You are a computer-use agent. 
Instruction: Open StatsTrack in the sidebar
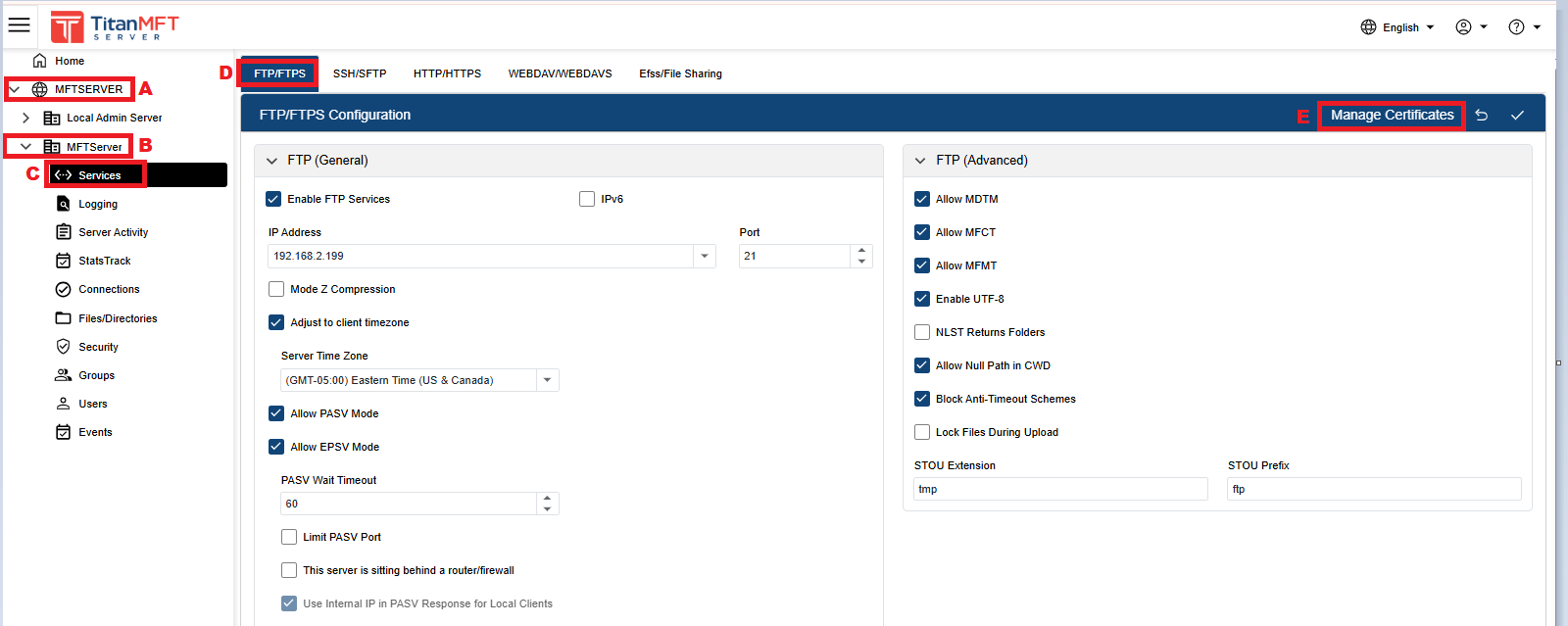pyautogui.click(x=104, y=261)
